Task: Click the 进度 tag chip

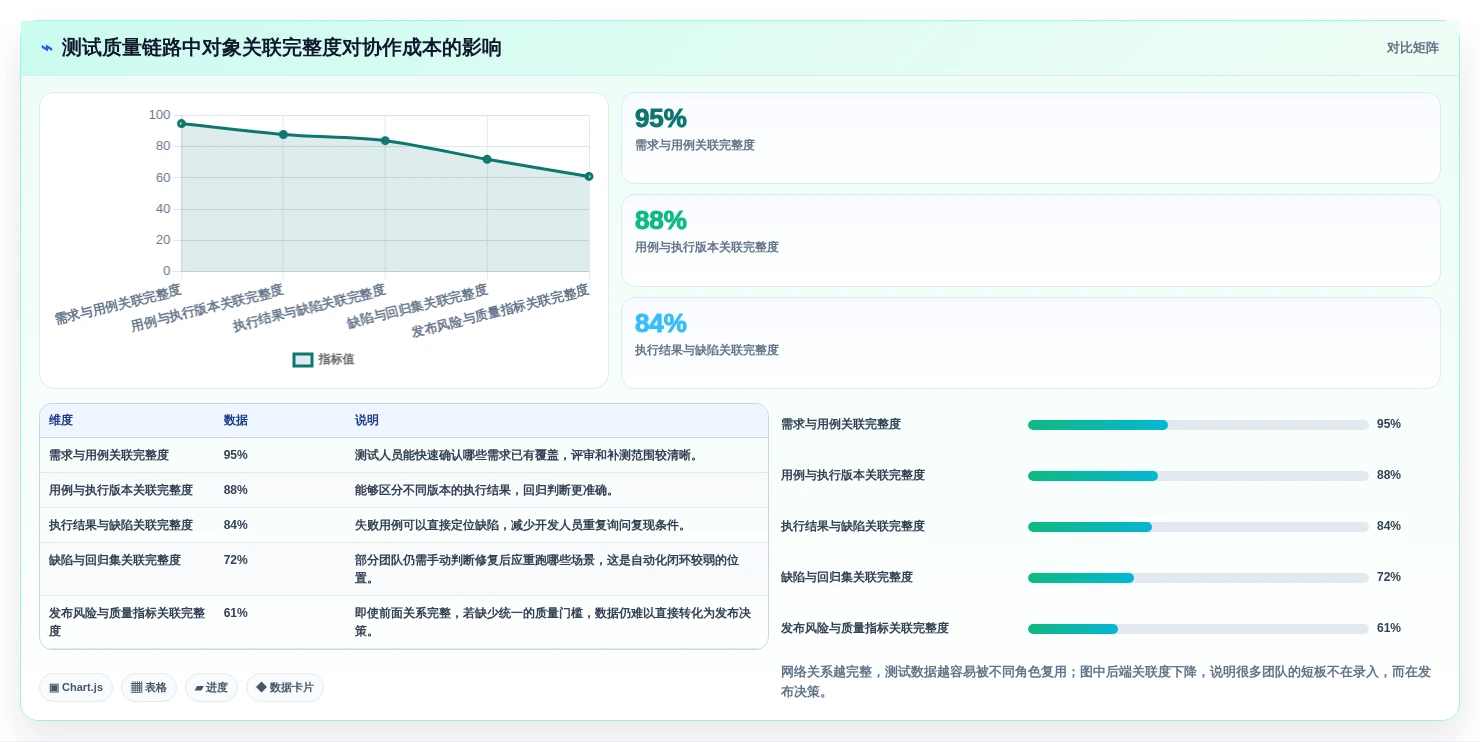Action: [211, 688]
